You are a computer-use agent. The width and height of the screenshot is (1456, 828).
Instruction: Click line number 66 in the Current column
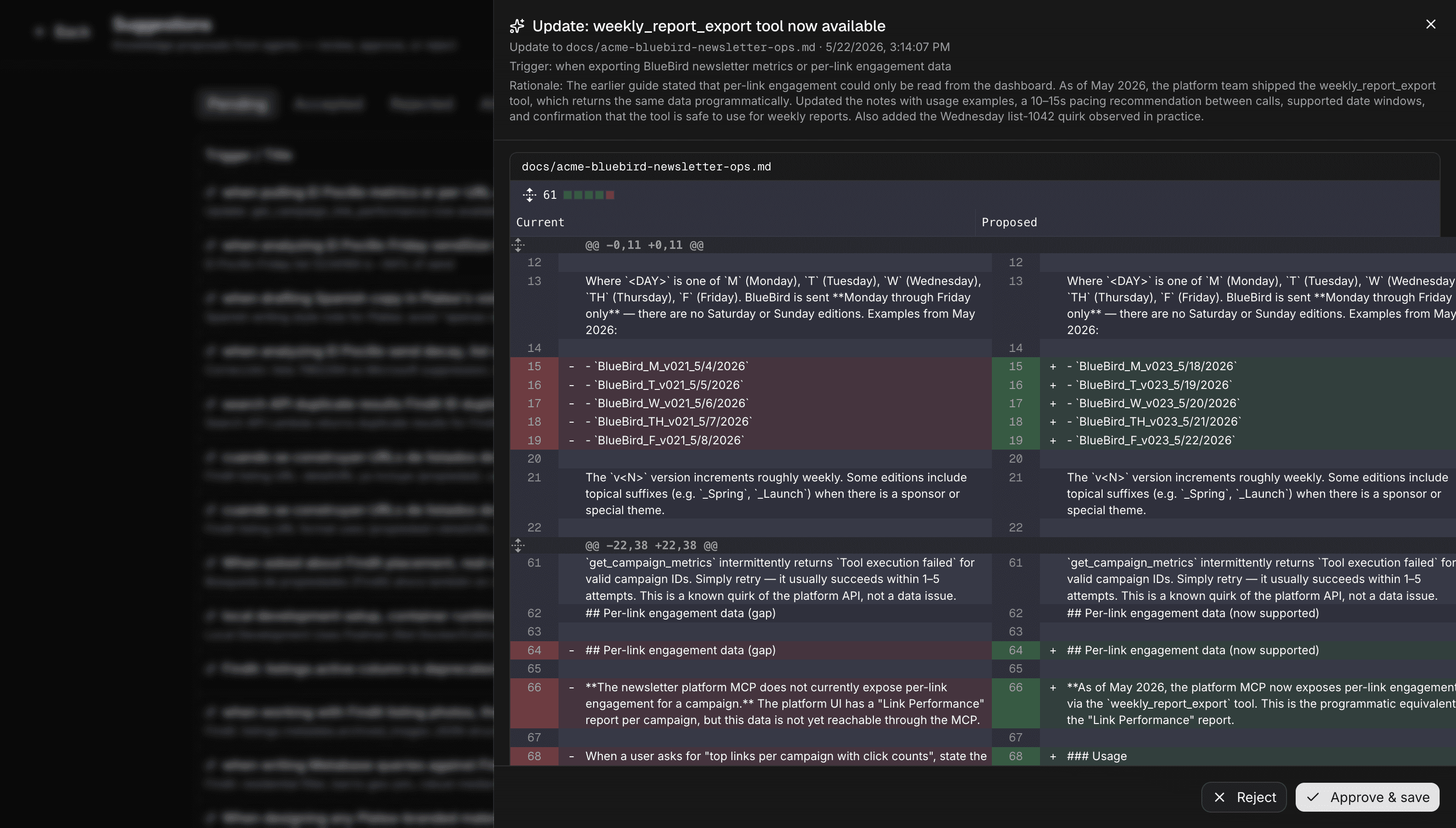(x=534, y=687)
